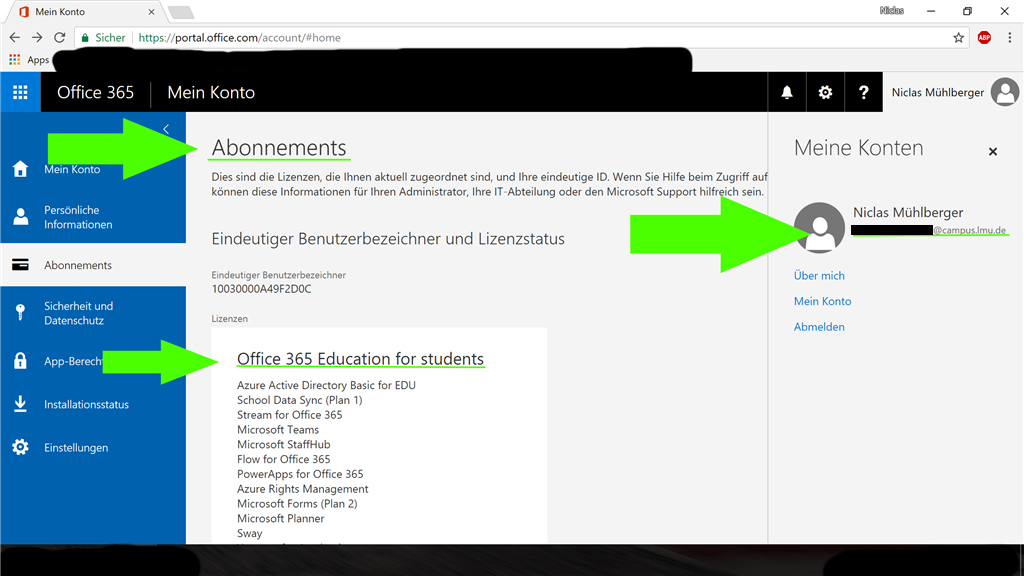Click 'Azure Active Directory Basic for EDU'
This screenshot has height=576, width=1024.
(327, 385)
